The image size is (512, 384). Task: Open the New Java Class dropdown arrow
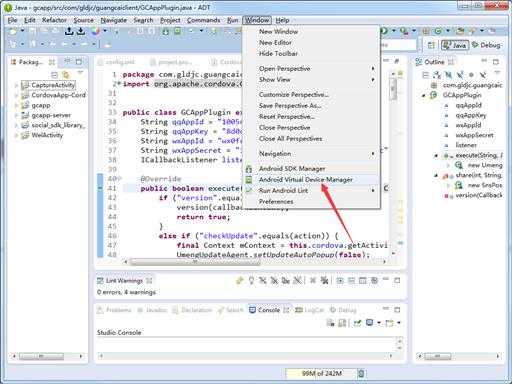(x=448, y=31)
